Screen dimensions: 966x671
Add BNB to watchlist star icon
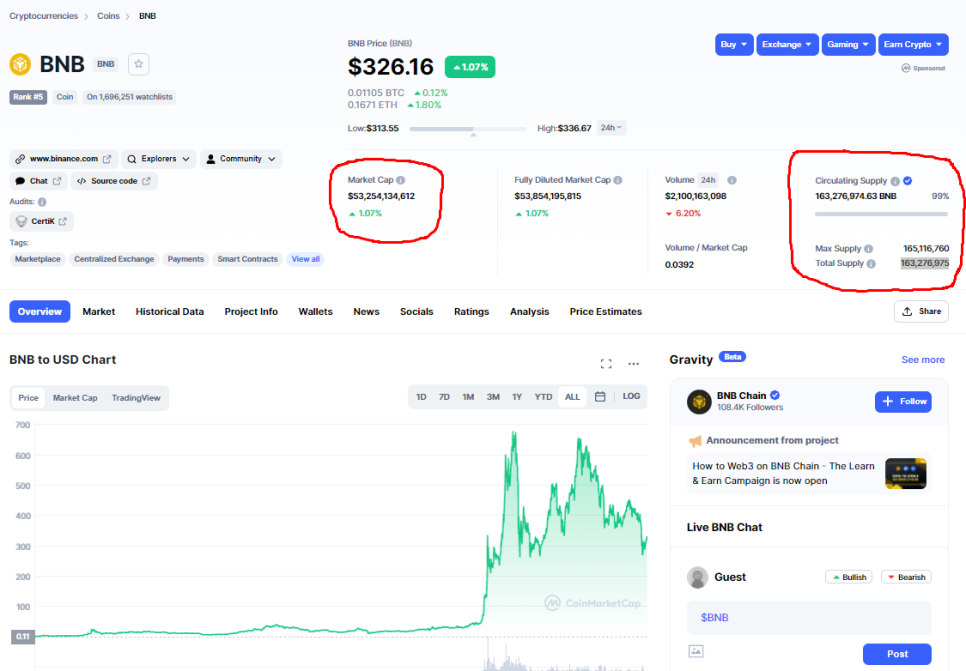click(139, 64)
